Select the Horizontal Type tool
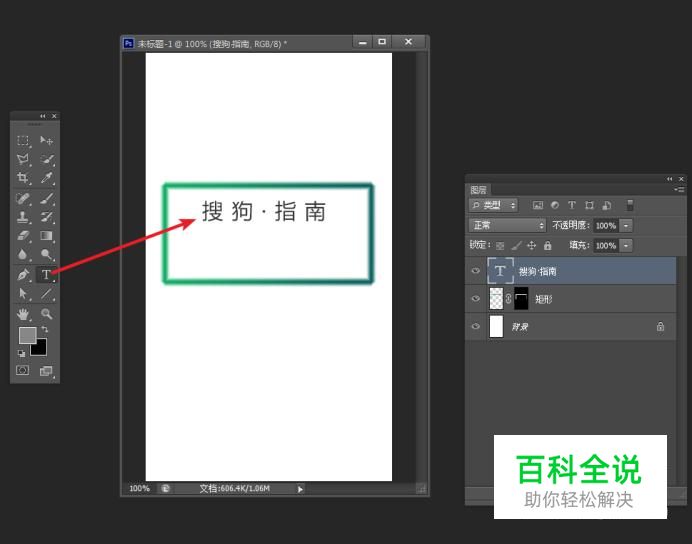The image size is (692, 544). (x=46, y=274)
